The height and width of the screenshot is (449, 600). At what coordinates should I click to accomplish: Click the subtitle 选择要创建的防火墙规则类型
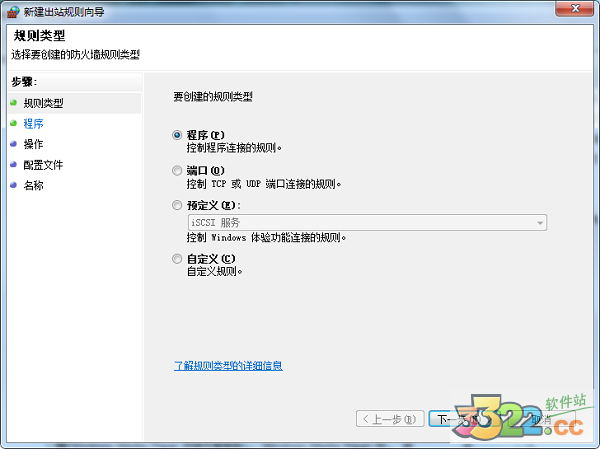pyautogui.click(x=75, y=55)
